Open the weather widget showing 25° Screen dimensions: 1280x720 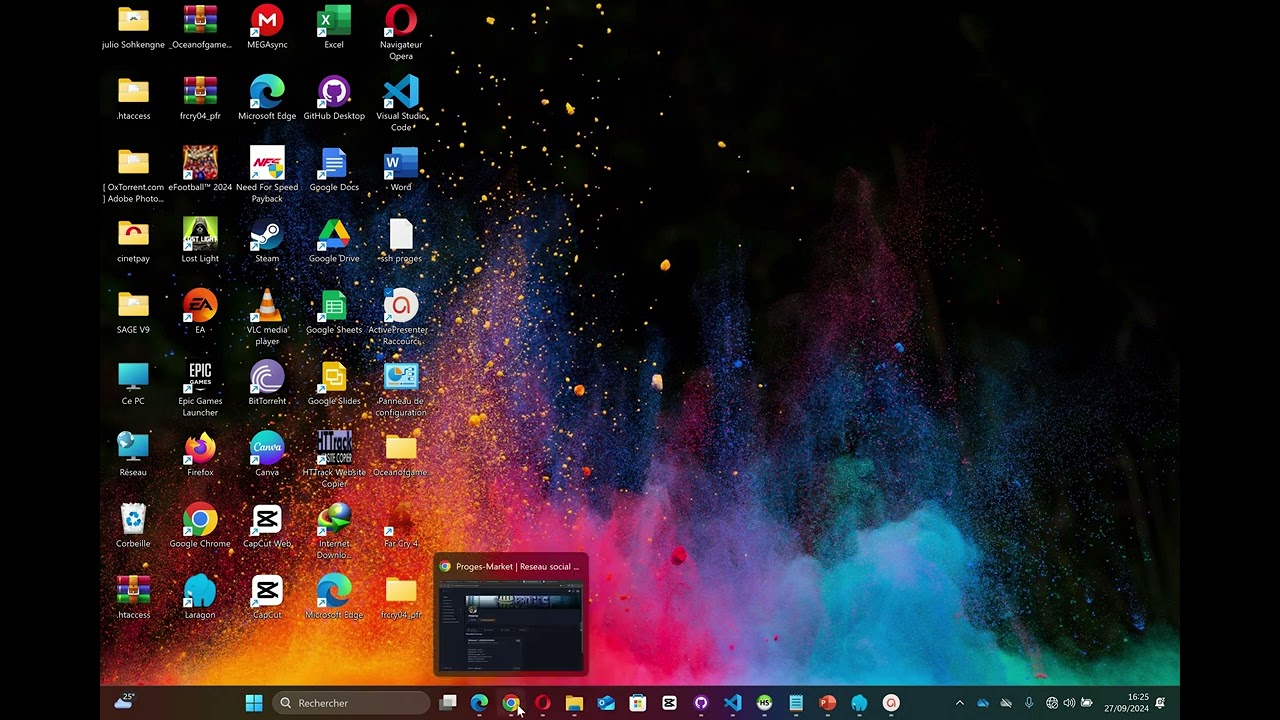[124, 702]
